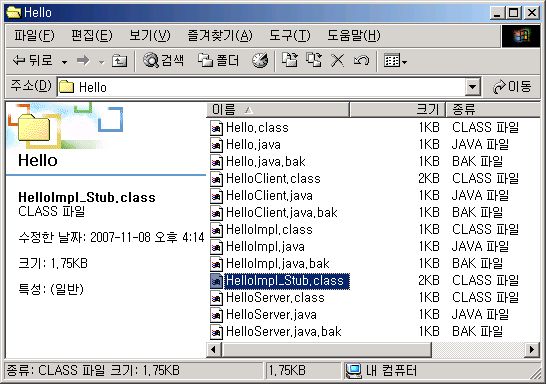This screenshot has height=384, width=546.
Task: Select the HelloClient.java.bak file name
Action: click(x=282, y=213)
